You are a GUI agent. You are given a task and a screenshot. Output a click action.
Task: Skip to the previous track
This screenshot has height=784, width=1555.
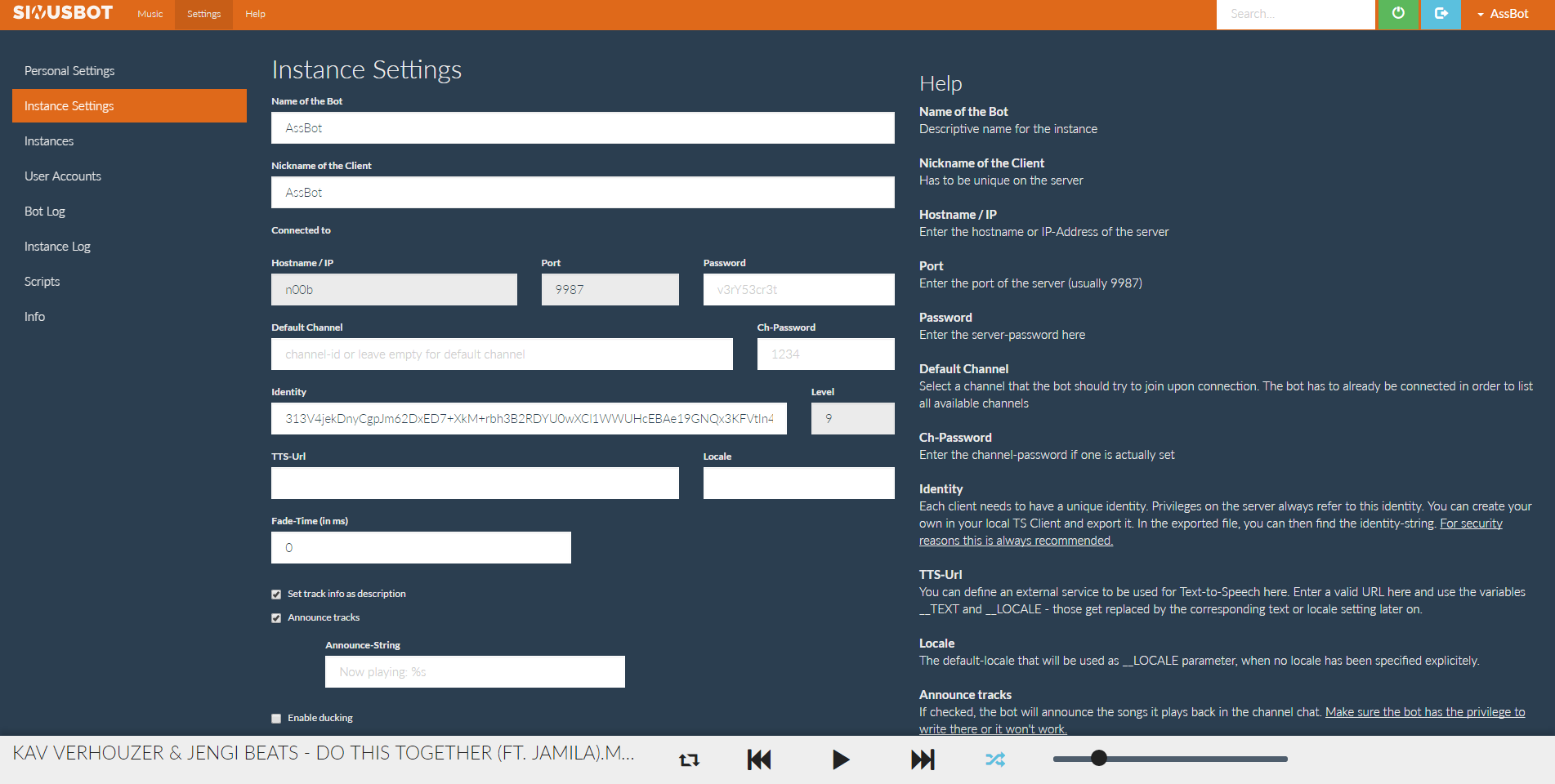[x=759, y=760]
